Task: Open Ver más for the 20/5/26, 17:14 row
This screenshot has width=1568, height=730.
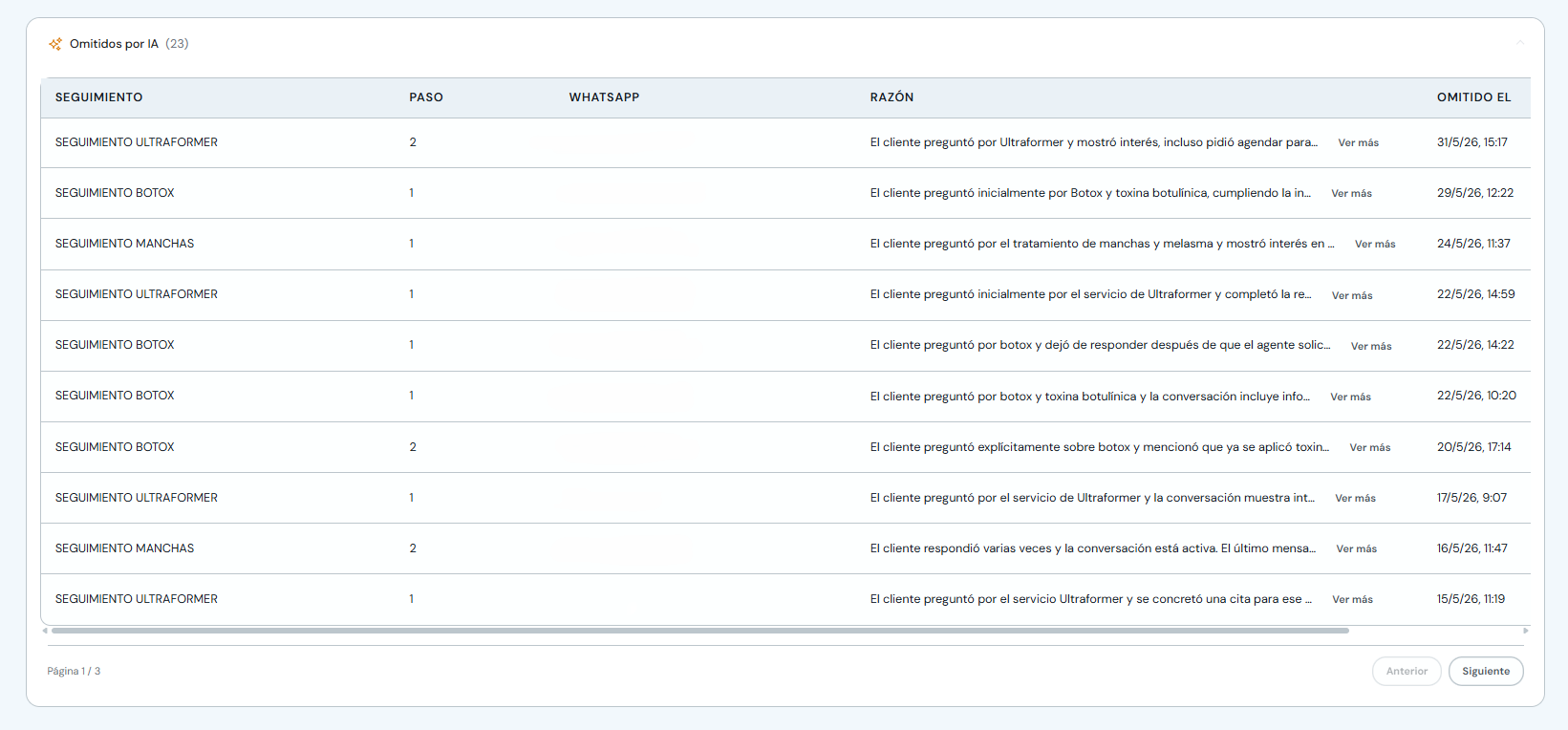Action: pyautogui.click(x=1370, y=448)
